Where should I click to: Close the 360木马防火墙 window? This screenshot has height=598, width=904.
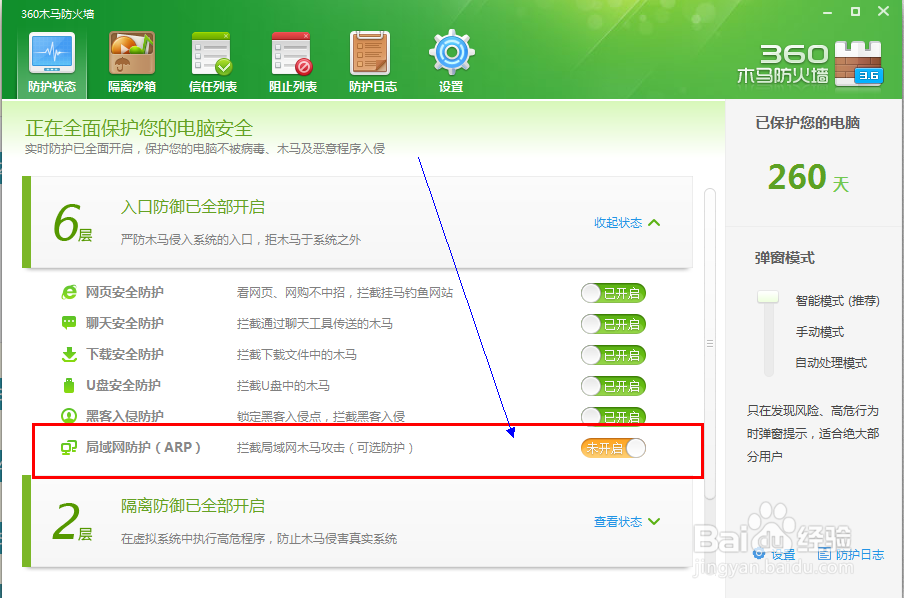click(883, 11)
